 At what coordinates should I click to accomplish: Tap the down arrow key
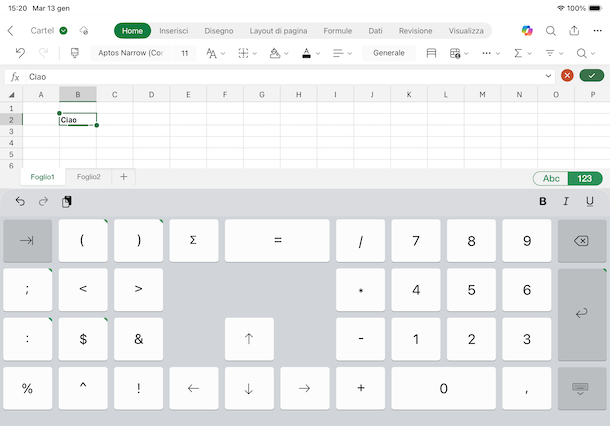[x=249, y=388]
